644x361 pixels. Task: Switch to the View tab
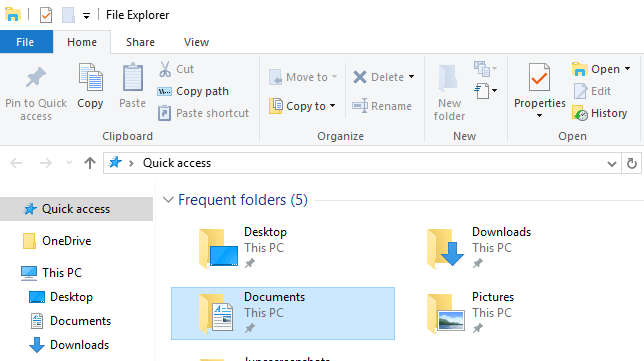(196, 42)
